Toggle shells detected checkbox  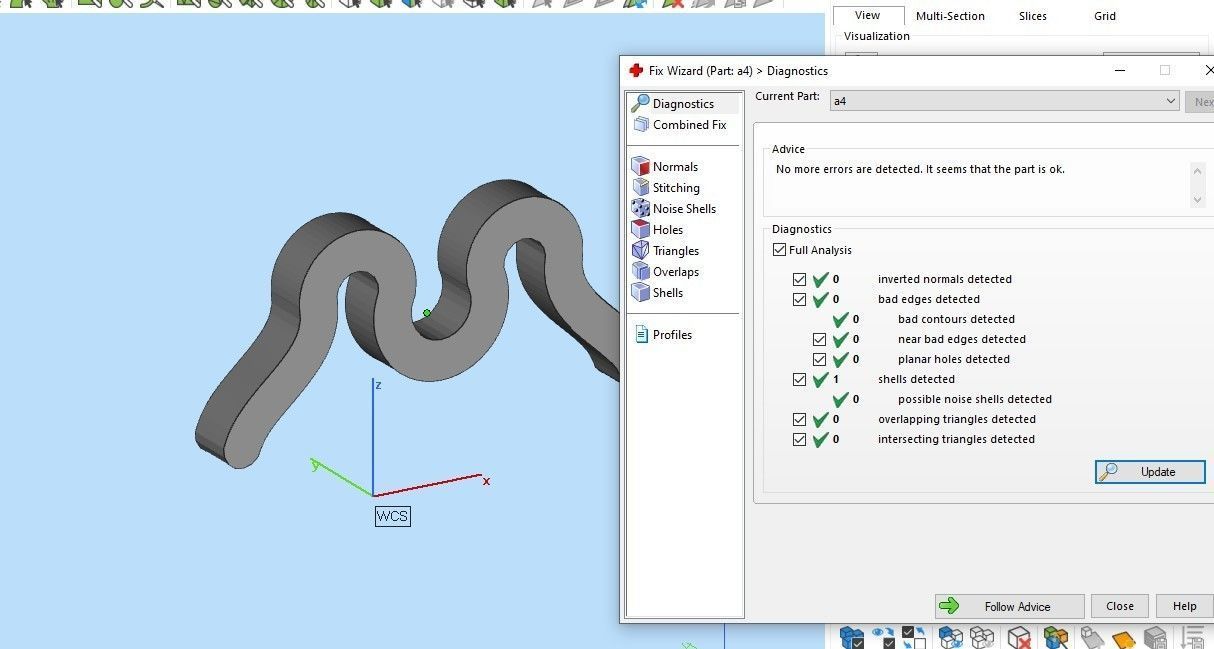(x=799, y=379)
